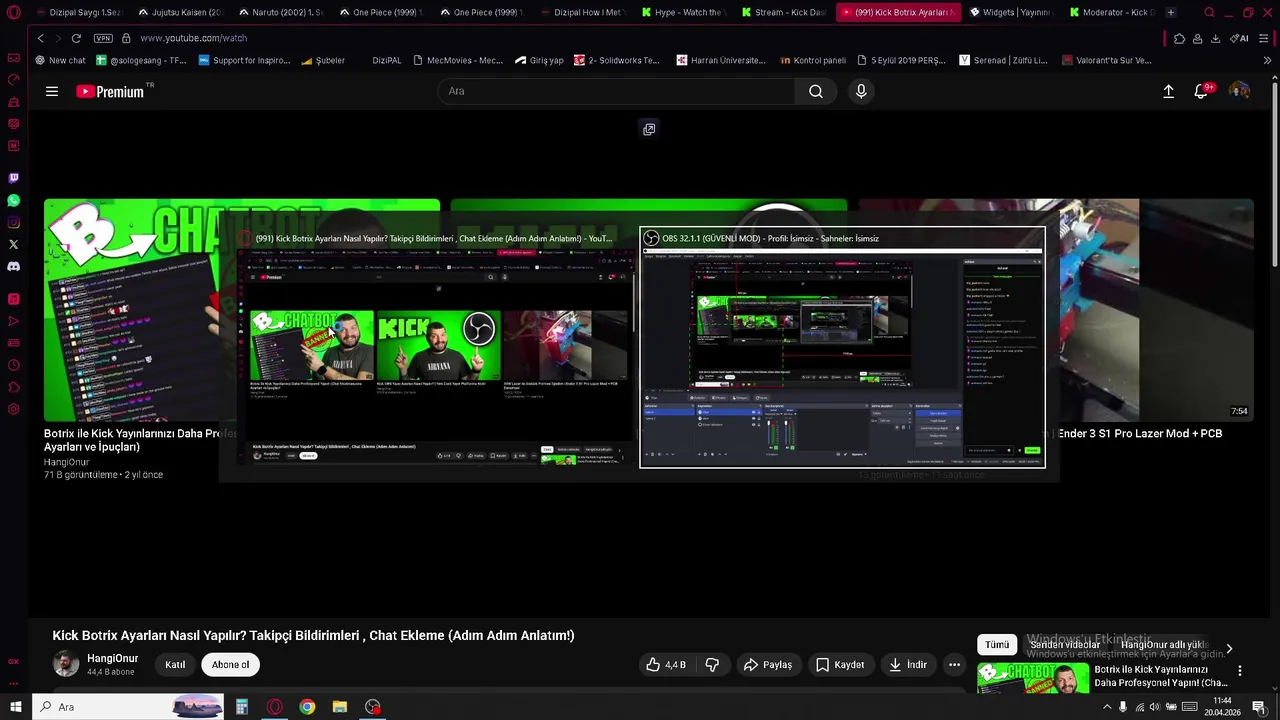This screenshot has height=720, width=1280.
Task: Switch to the Moderator - Kick tab
Action: 1111,12
